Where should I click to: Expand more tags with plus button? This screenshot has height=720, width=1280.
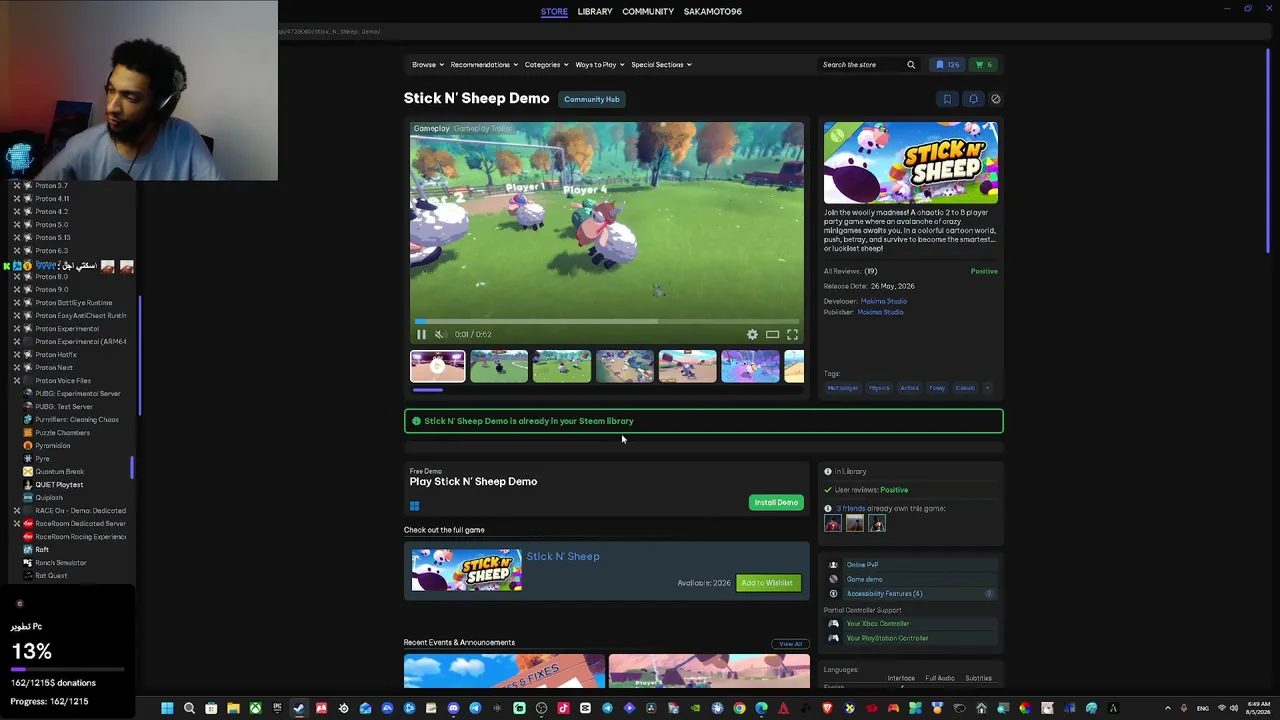(x=988, y=388)
